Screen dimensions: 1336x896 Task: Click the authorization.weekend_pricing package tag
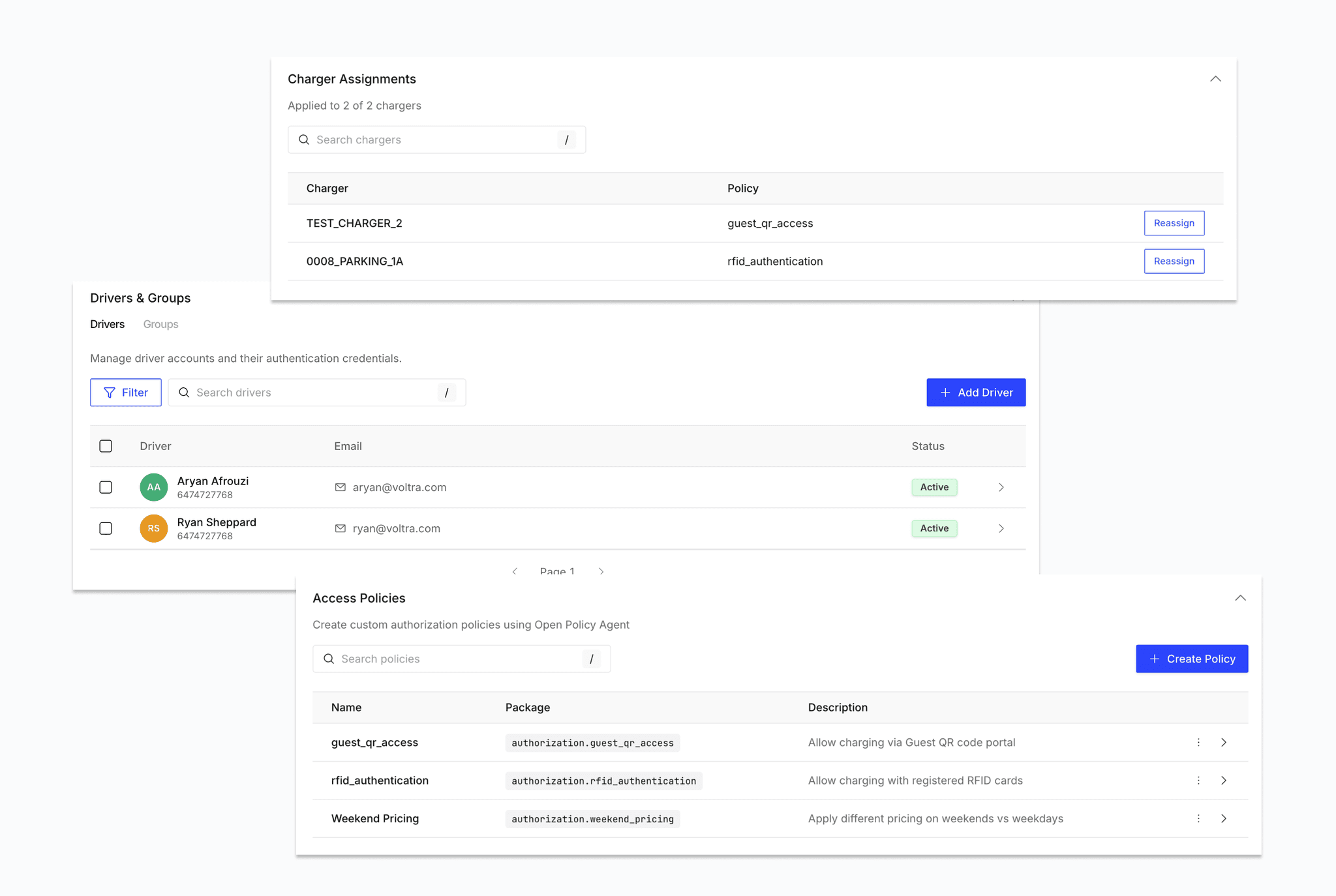tap(592, 819)
